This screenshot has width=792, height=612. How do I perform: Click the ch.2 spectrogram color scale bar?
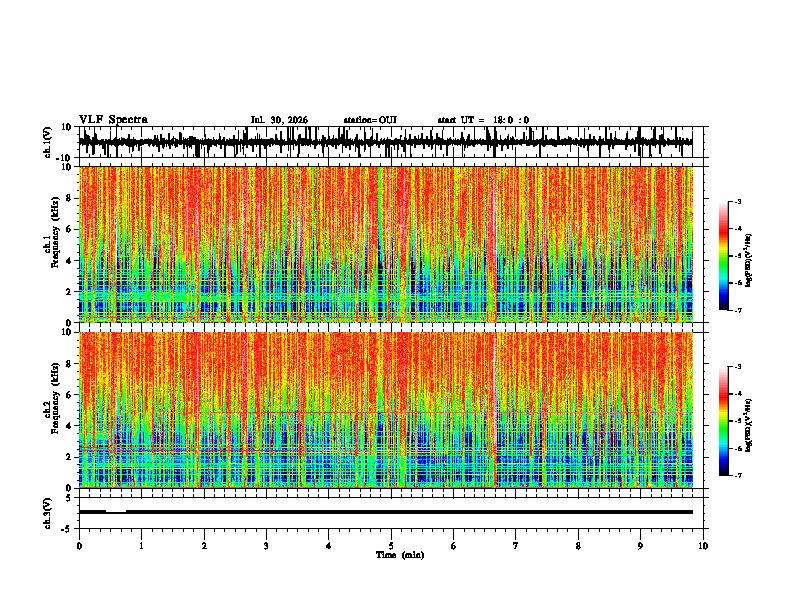click(724, 421)
